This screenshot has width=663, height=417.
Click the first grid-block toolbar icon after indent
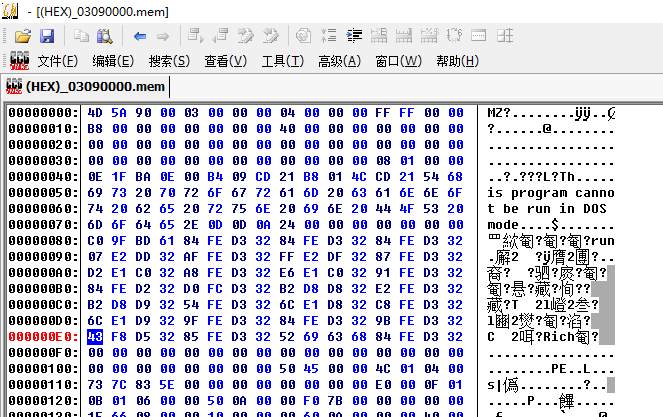(378, 36)
